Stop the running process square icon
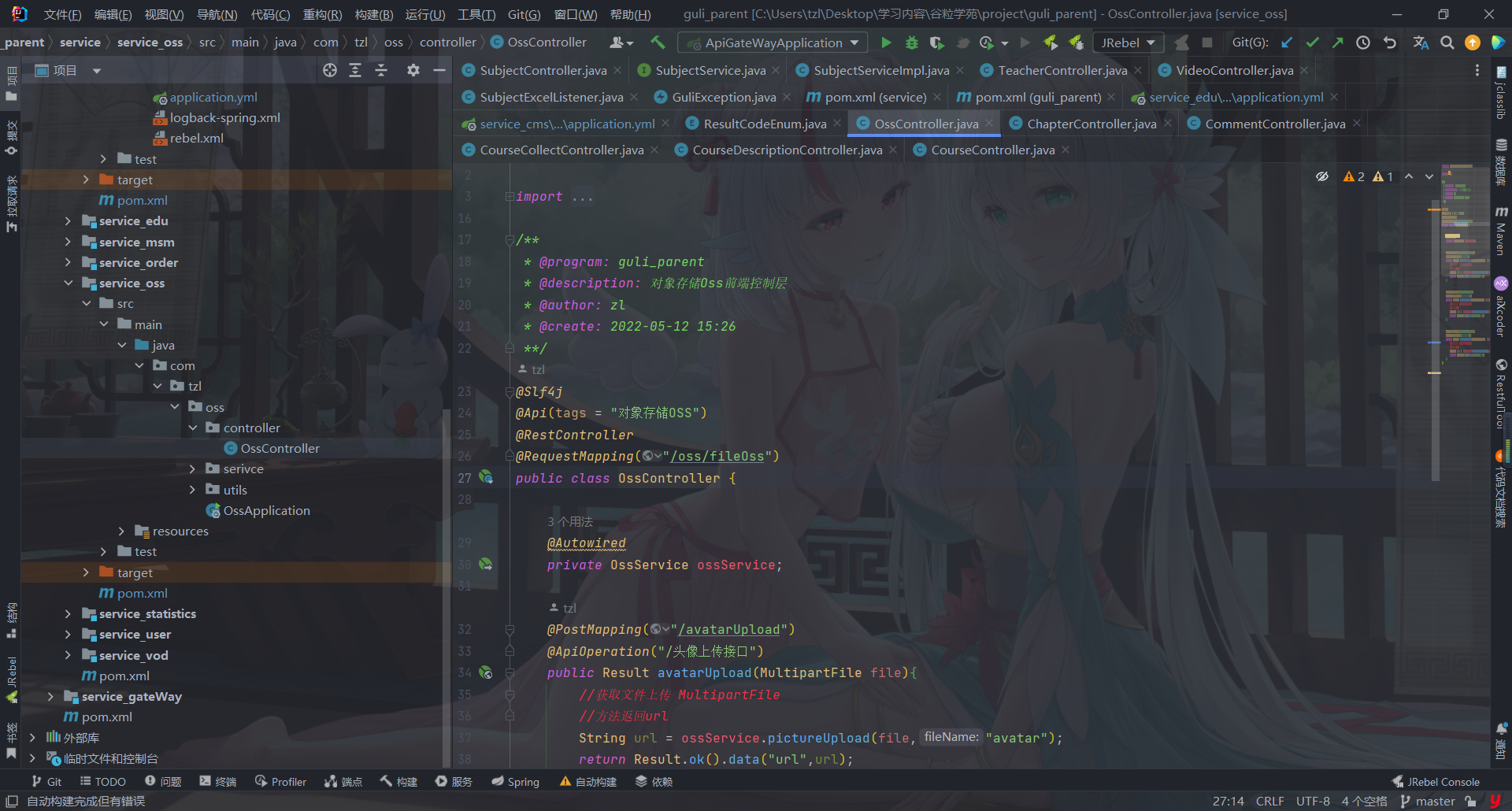Screen dimensions: 1512x811 pos(1206,43)
